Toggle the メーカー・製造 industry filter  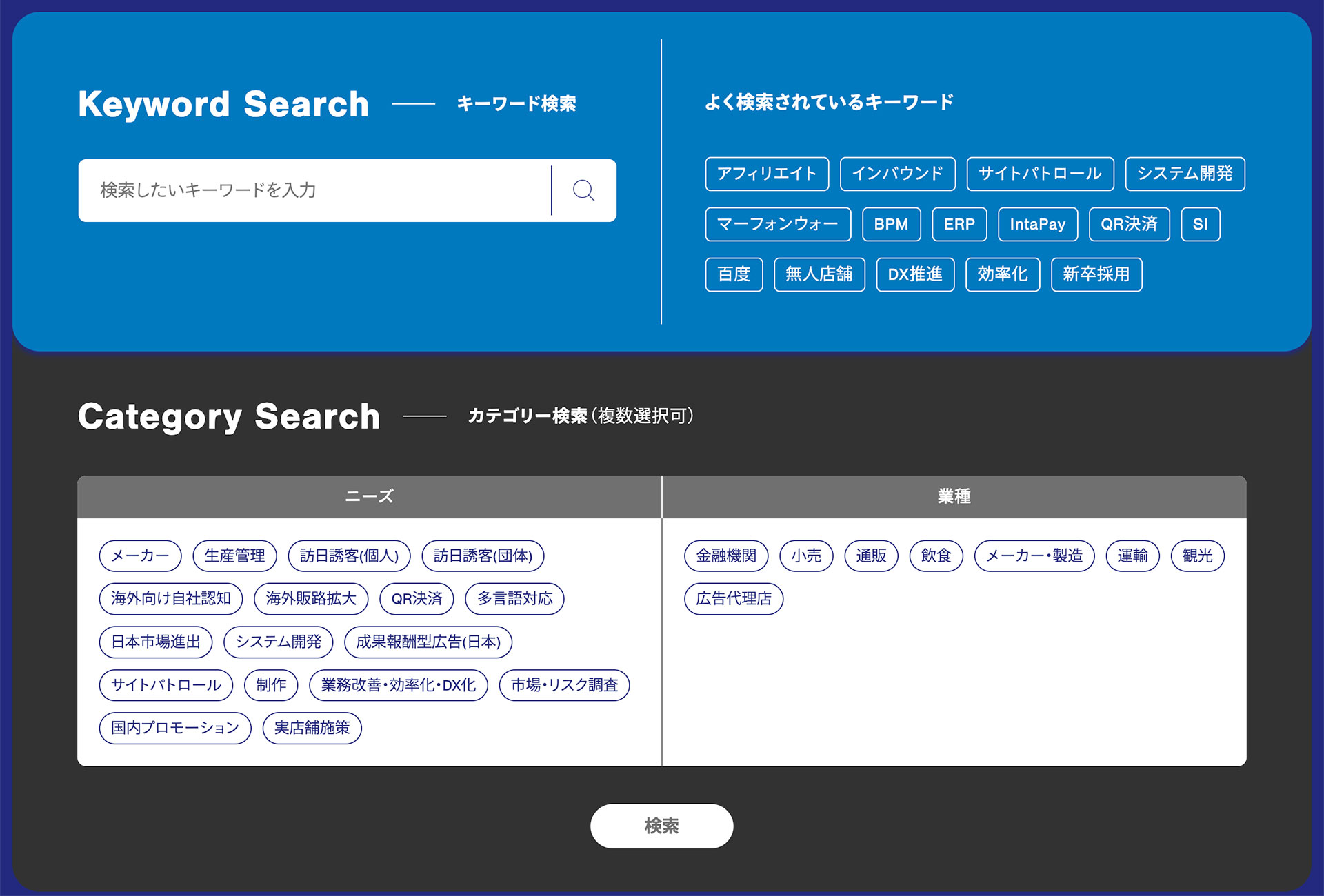point(1034,556)
